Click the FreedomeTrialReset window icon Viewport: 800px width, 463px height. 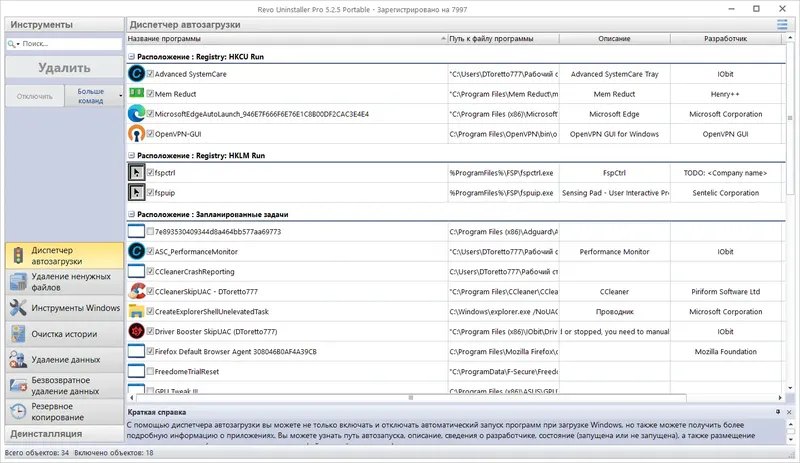pos(136,371)
